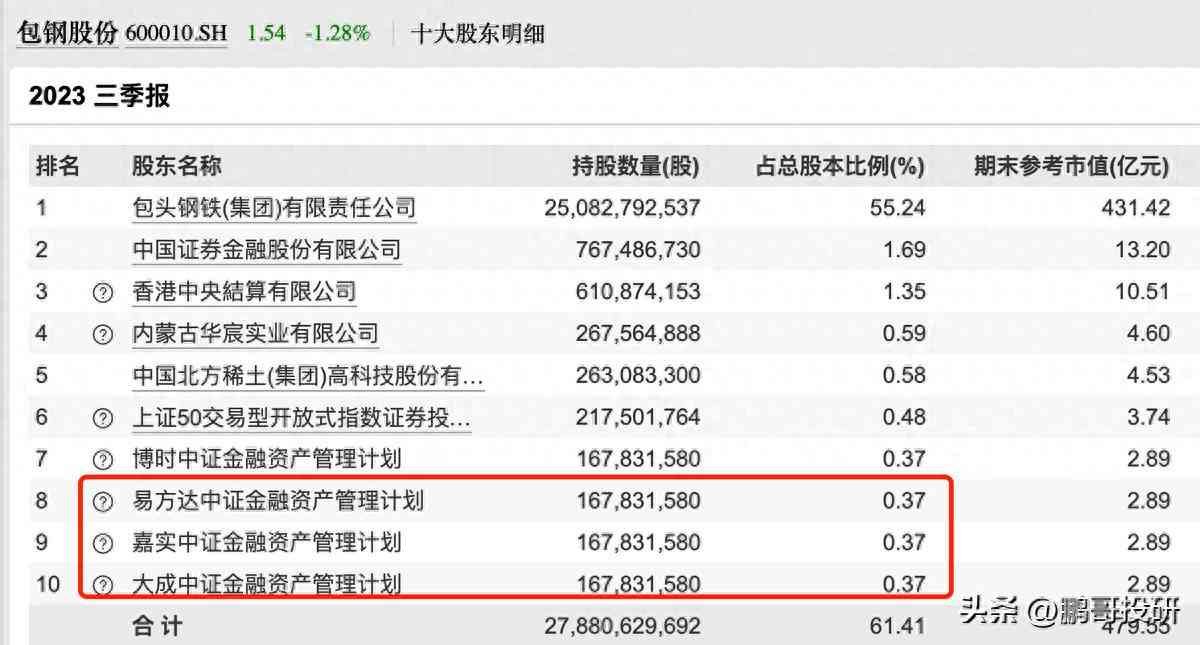Screen dimensions: 1200x645
Task: Click the 包钢股份 stock name
Action: point(67,33)
